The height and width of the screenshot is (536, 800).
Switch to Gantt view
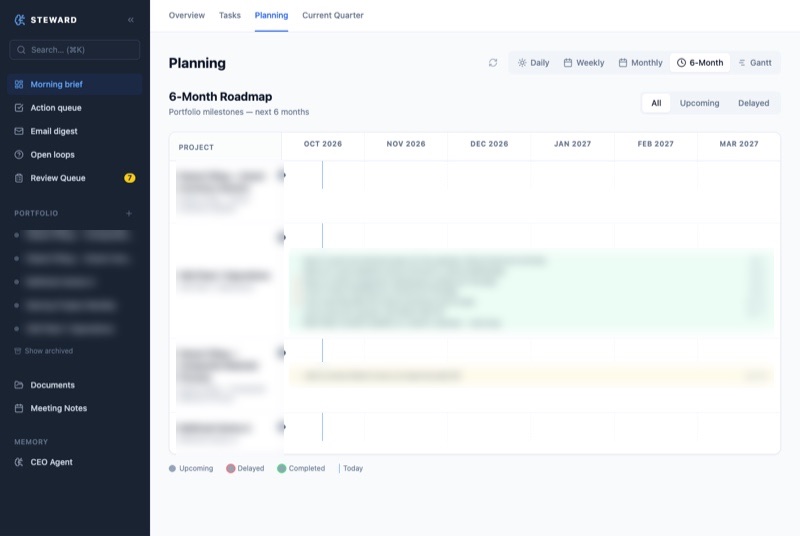tap(755, 63)
